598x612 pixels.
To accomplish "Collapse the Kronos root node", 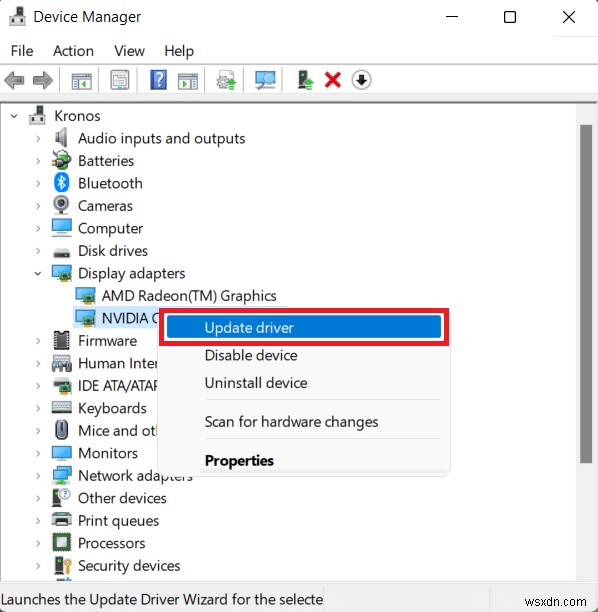I will (14, 116).
